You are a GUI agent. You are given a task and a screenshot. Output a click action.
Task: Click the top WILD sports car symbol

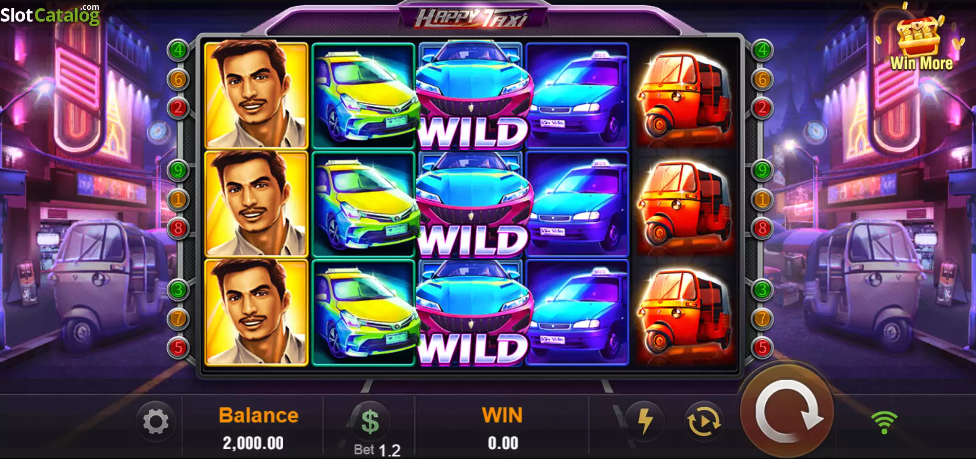(x=472, y=95)
